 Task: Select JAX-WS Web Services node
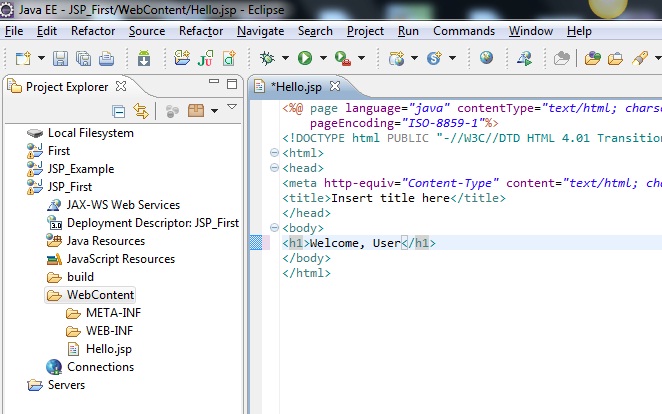pyautogui.click(x=113, y=205)
